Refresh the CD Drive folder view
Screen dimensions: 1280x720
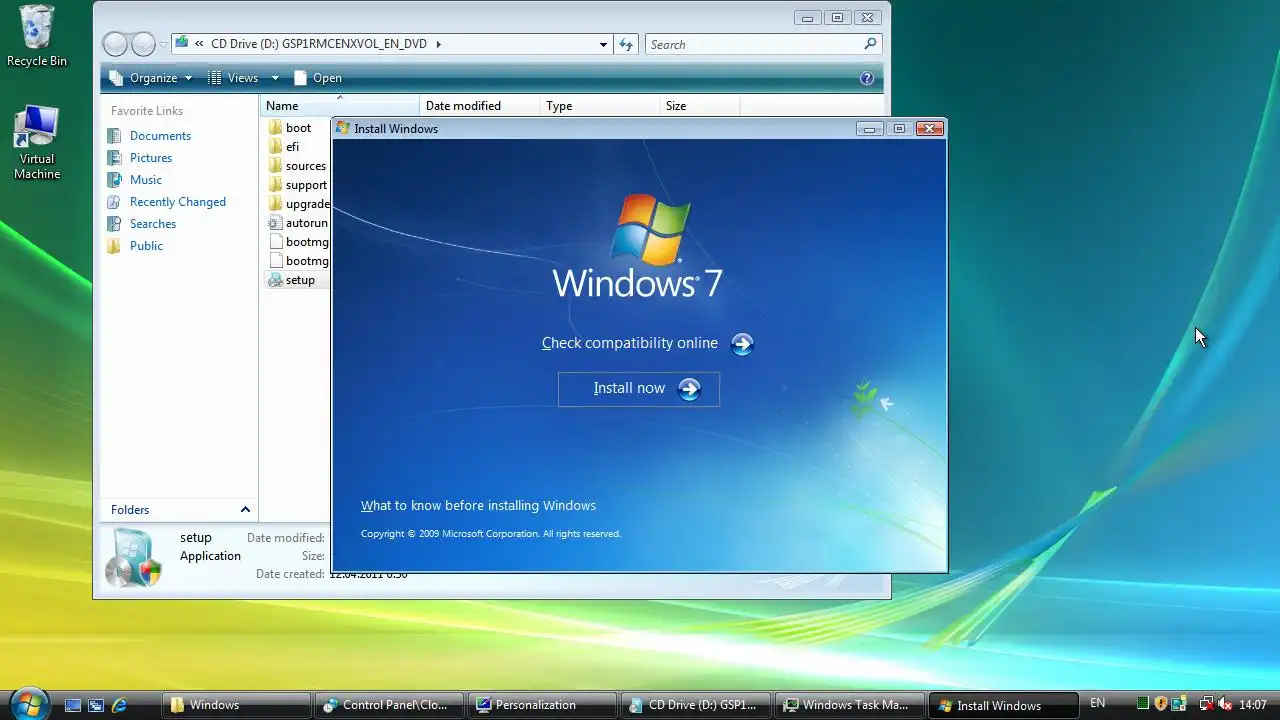pos(626,44)
